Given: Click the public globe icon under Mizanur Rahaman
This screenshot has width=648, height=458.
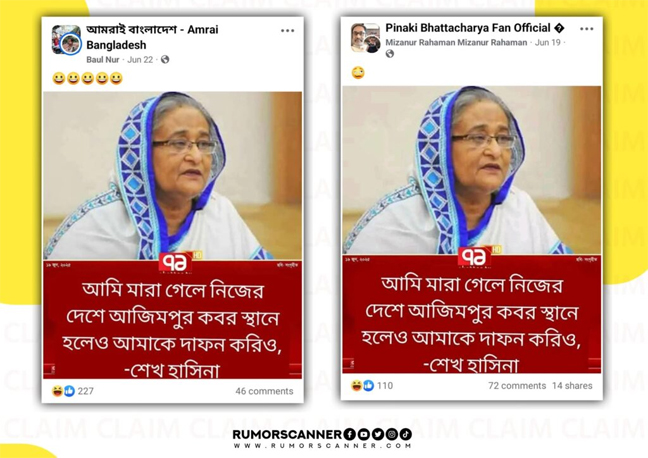Looking at the screenshot, I should [390, 54].
